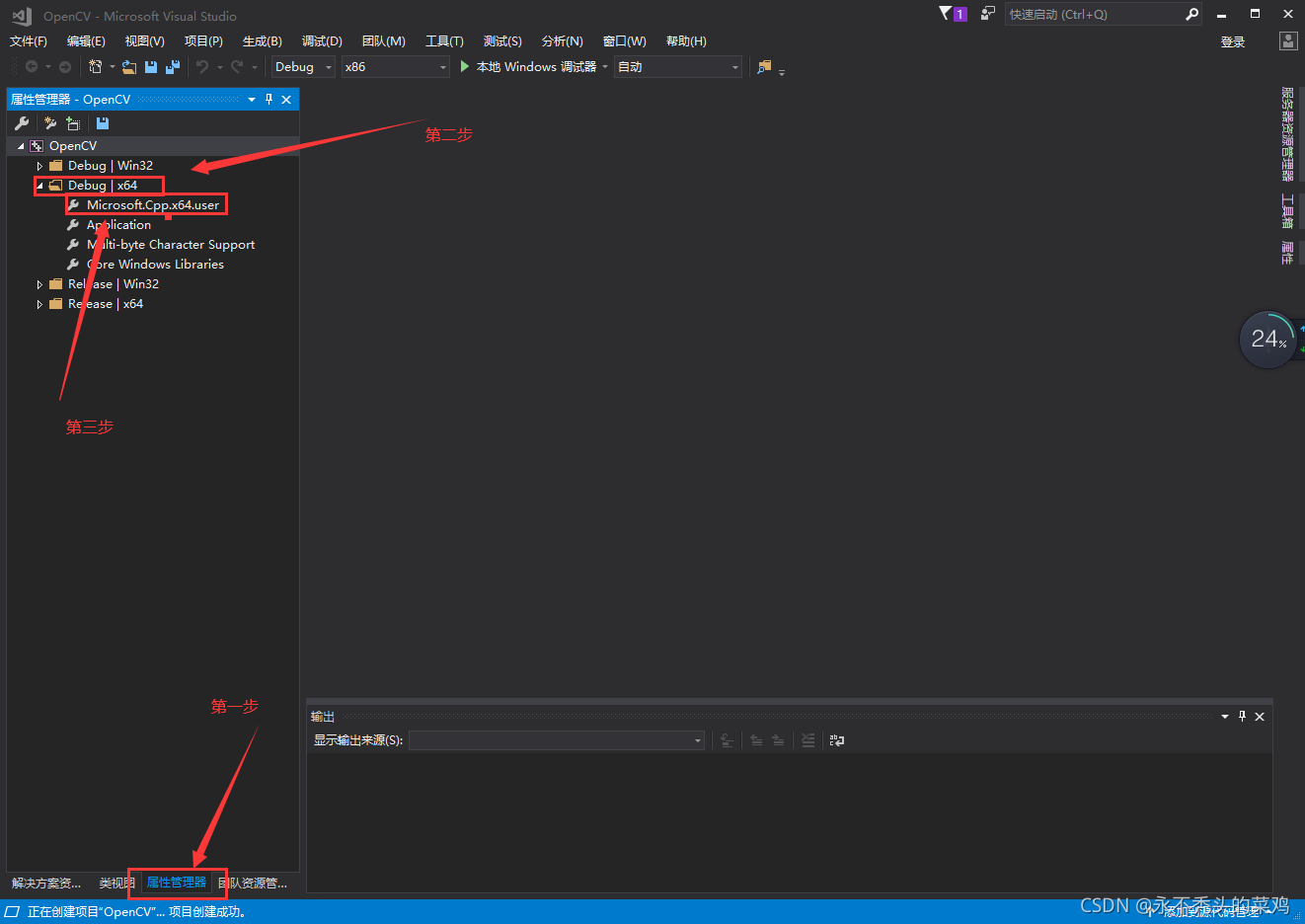Select Core Windows Libraries sheet
Image resolution: width=1305 pixels, height=924 pixels.
click(x=155, y=265)
